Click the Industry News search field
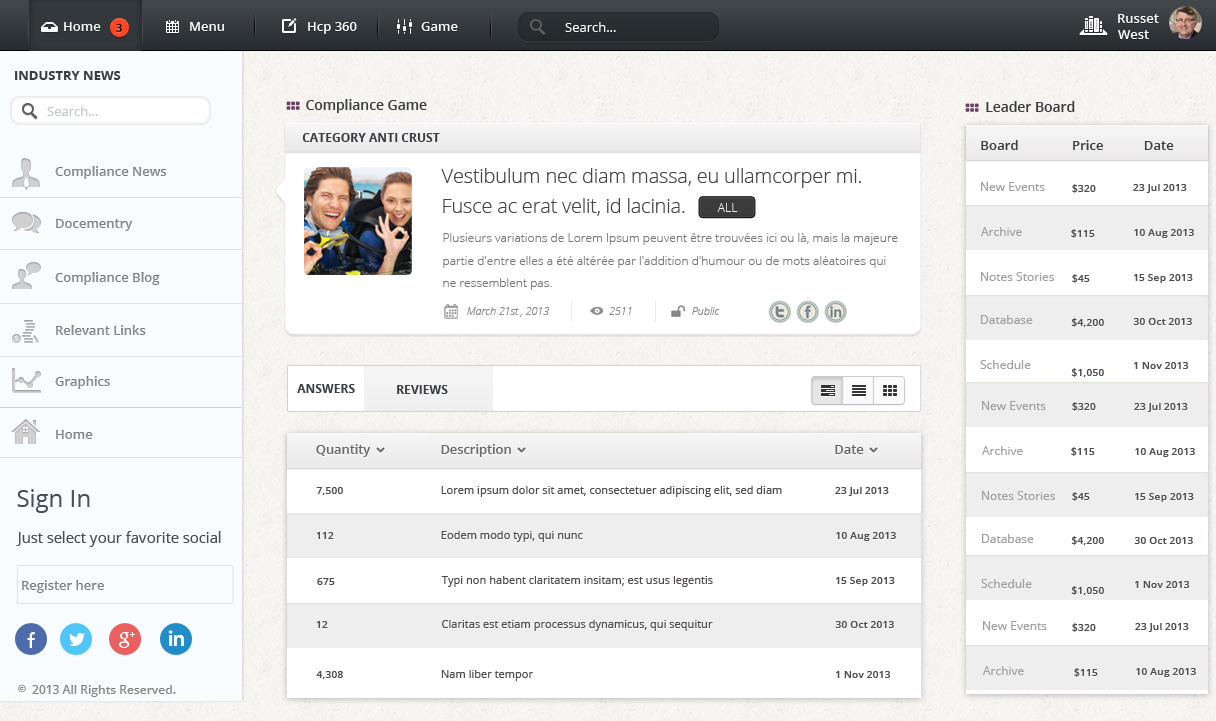Screen dimensions: 1216x721 pyautogui.click(x=110, y=110)
